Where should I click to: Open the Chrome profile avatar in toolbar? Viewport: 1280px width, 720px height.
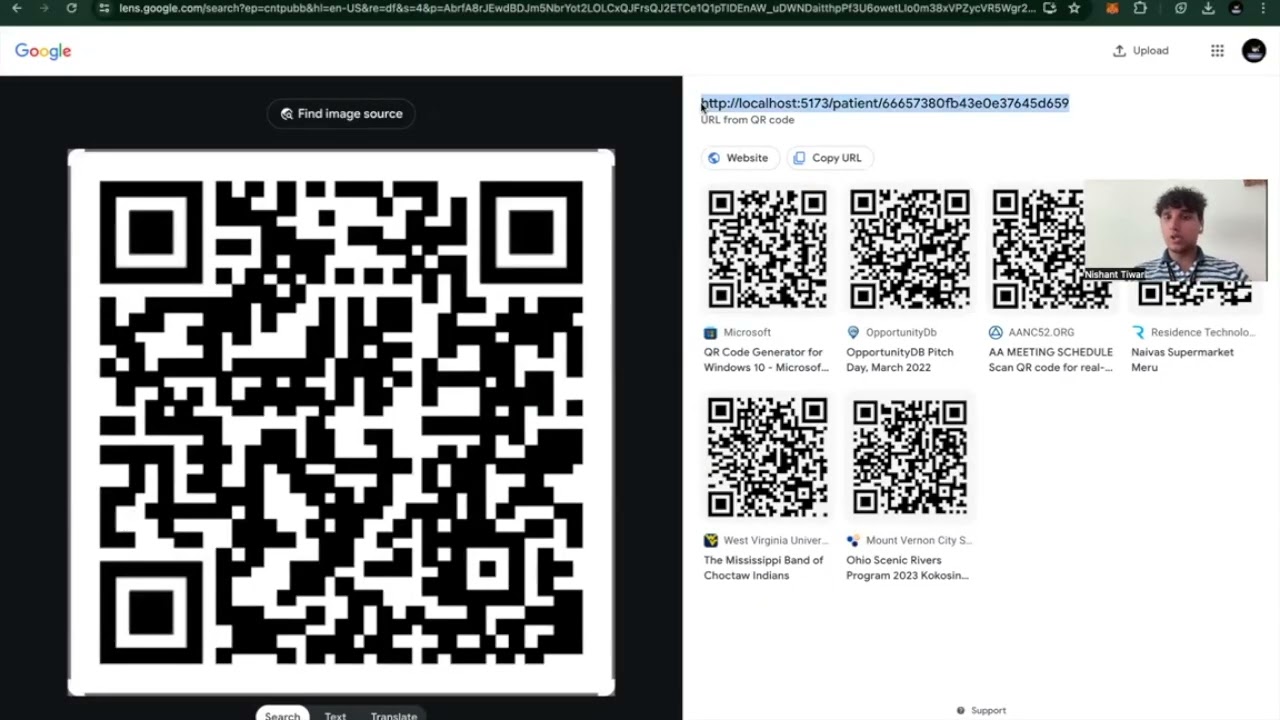tap(1236, 8)
